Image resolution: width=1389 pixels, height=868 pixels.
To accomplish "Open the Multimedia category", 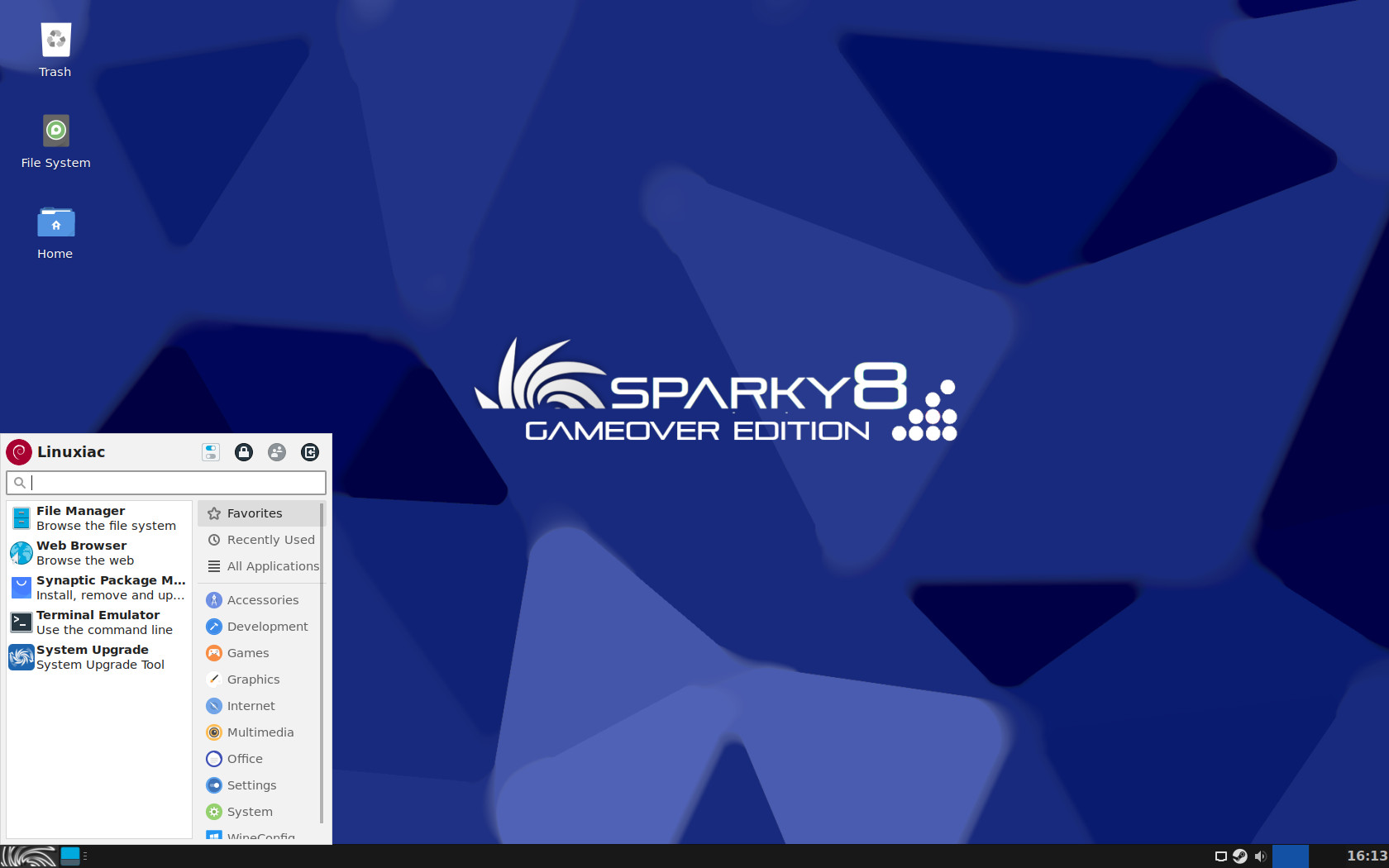I will coord(260,732).
